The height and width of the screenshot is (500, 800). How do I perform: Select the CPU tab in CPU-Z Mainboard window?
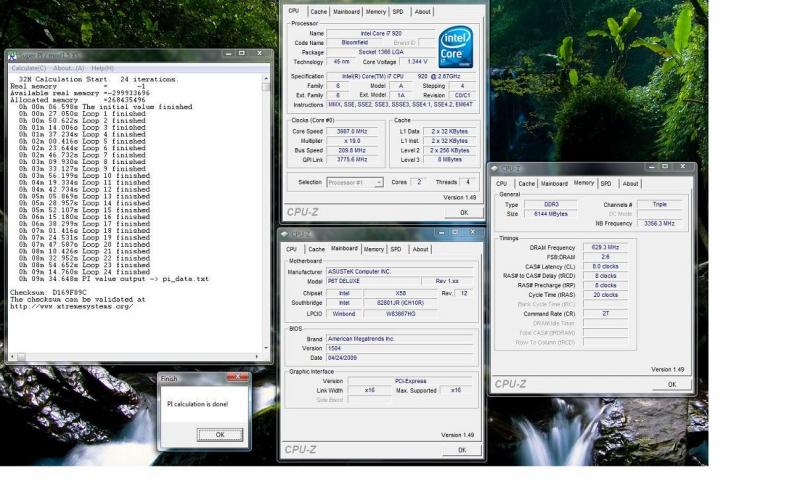click(291, 249)
